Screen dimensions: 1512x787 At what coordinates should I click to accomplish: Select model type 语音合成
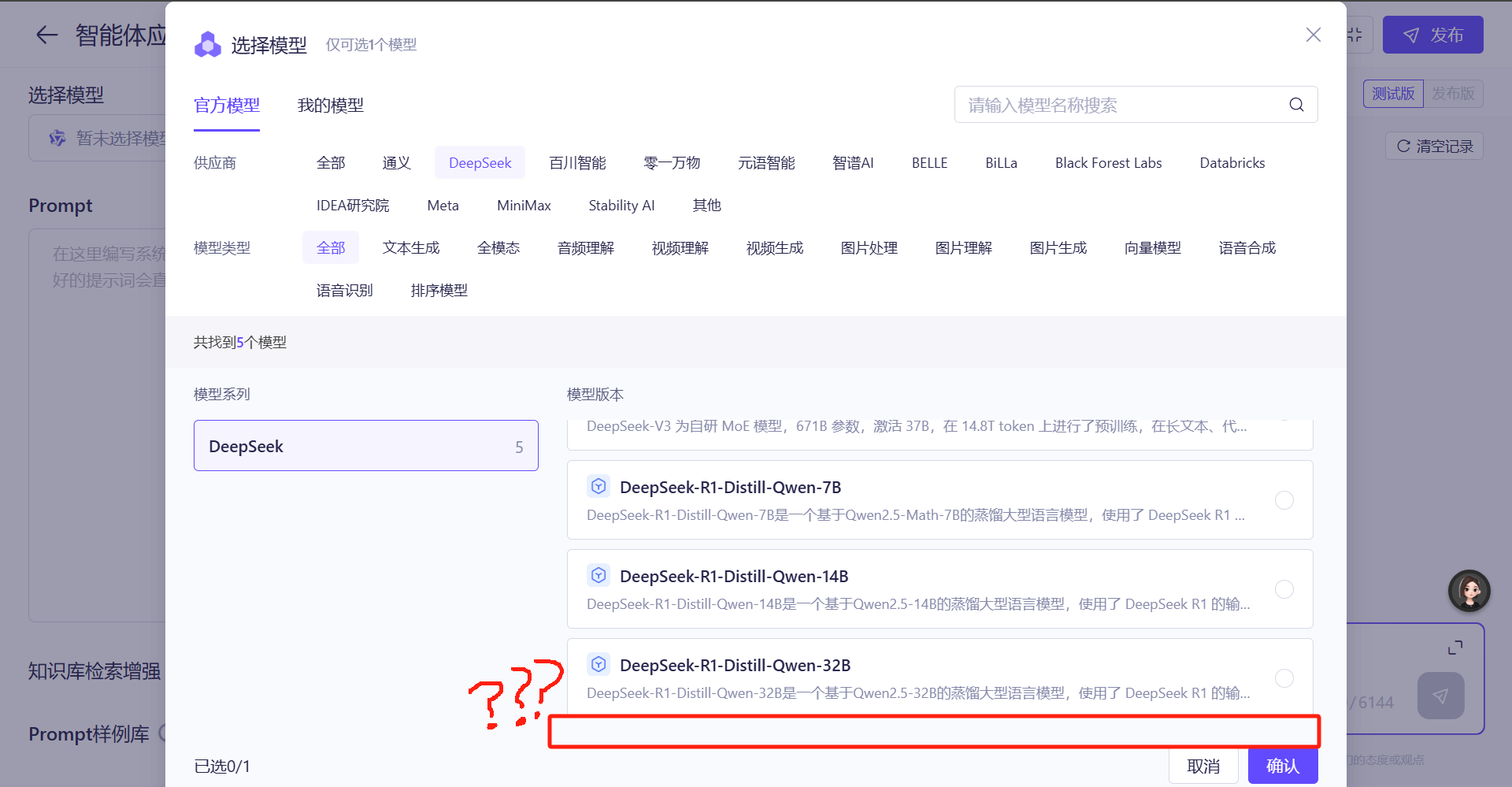pos(1247,248)
